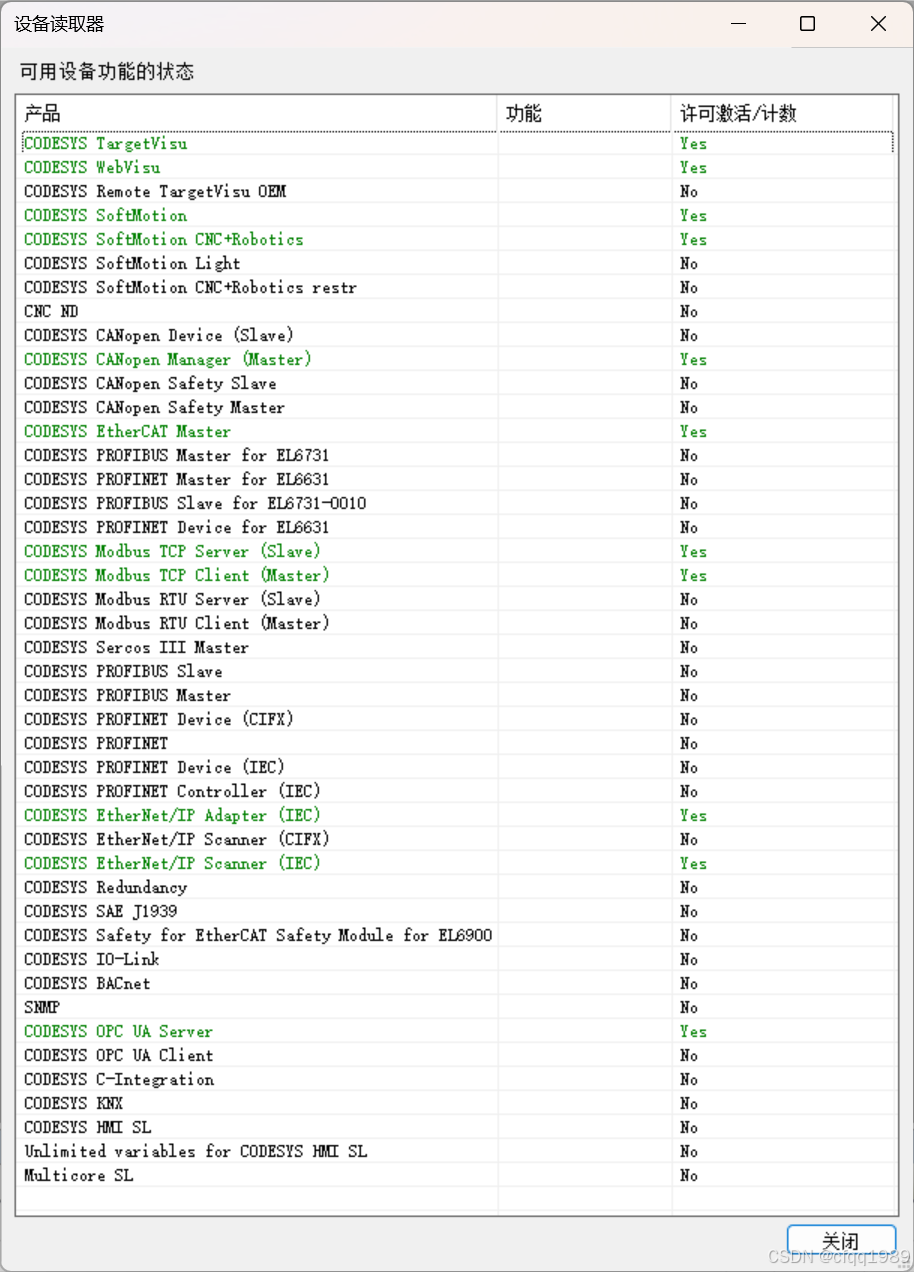Select the CODESYS KNX row
The height and width of the screenshot is (1272, 914).
(457, 1103)
